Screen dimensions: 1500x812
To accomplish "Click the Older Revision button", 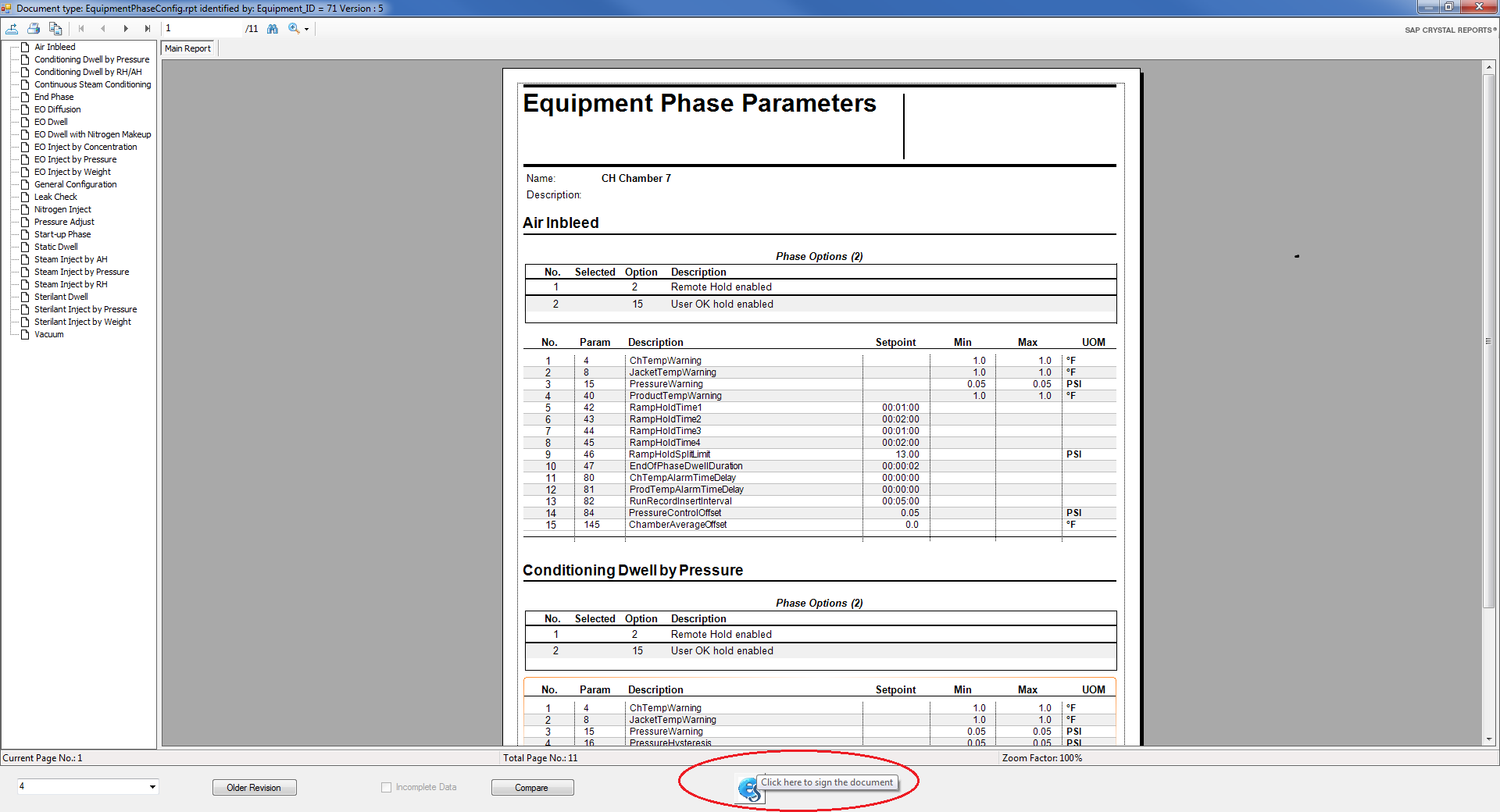I will point(254,788).
